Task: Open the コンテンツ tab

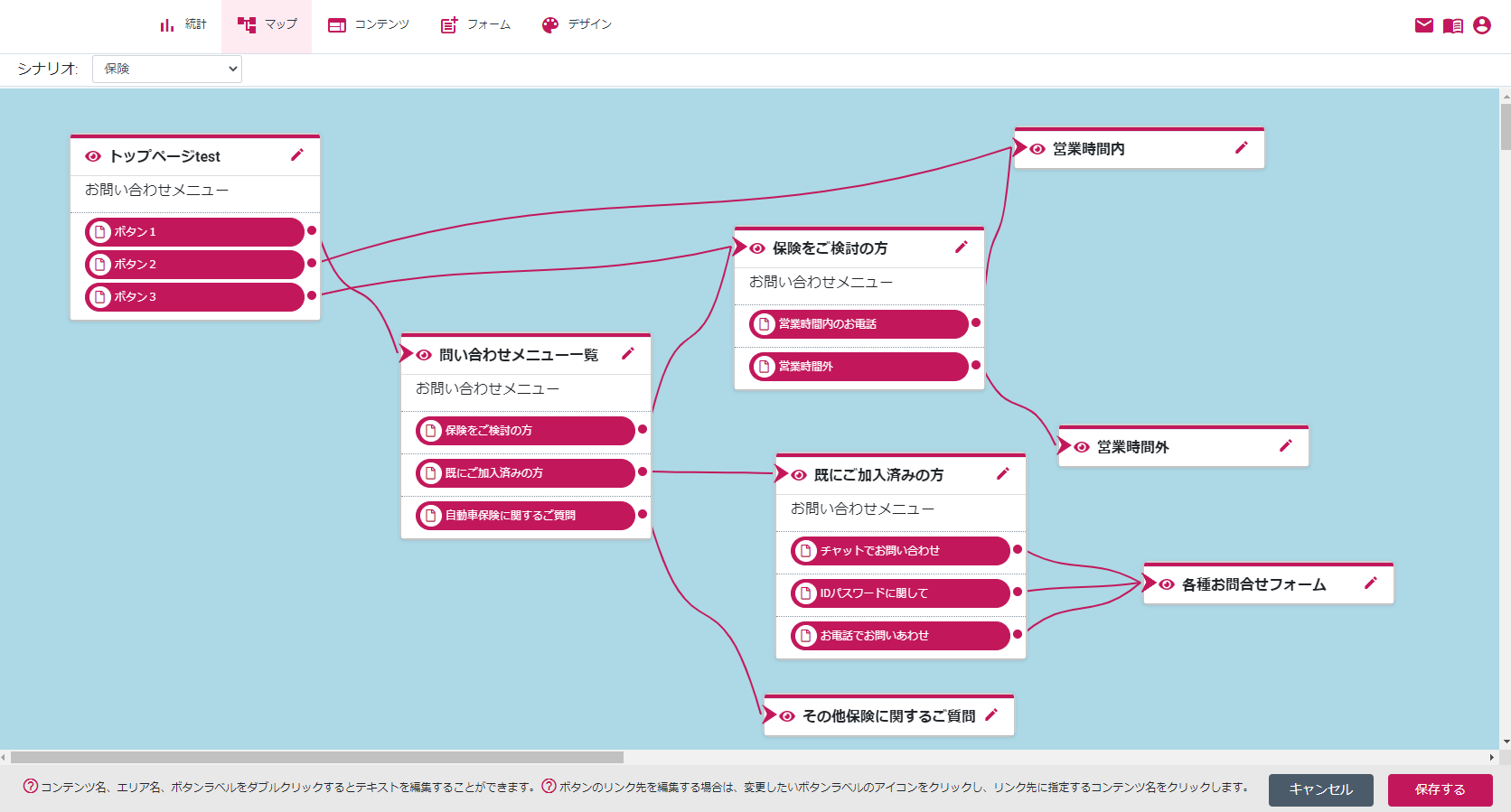Action: tap(369, 25)
